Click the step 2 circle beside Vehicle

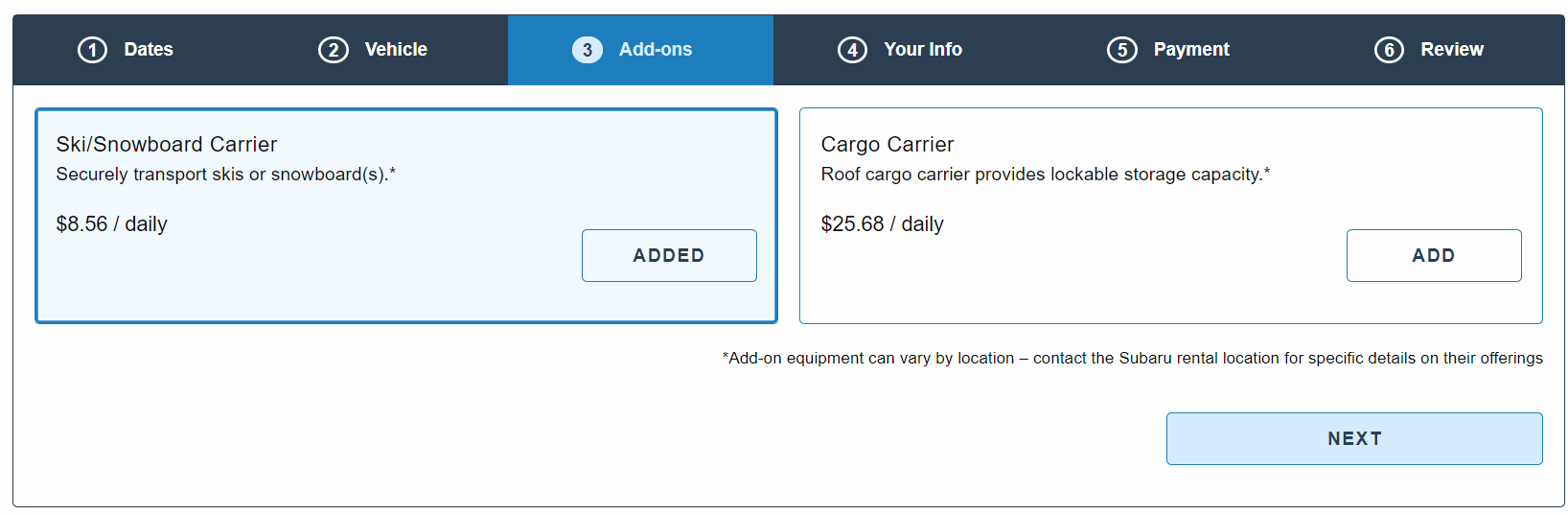tap(333, 50)
